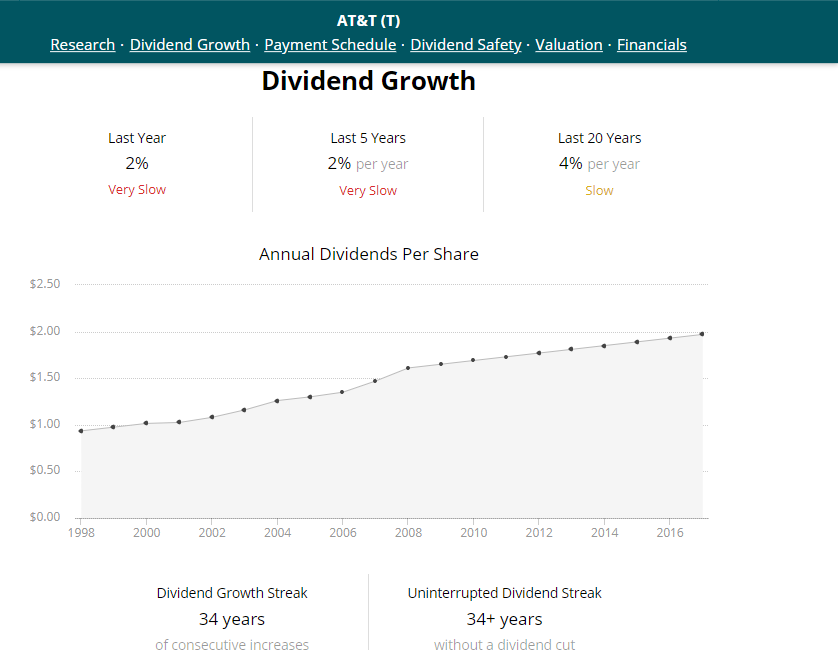Click the $1.00 y-axis label
838x650 pixels.
pyautogui.click(x=45, y=424)
